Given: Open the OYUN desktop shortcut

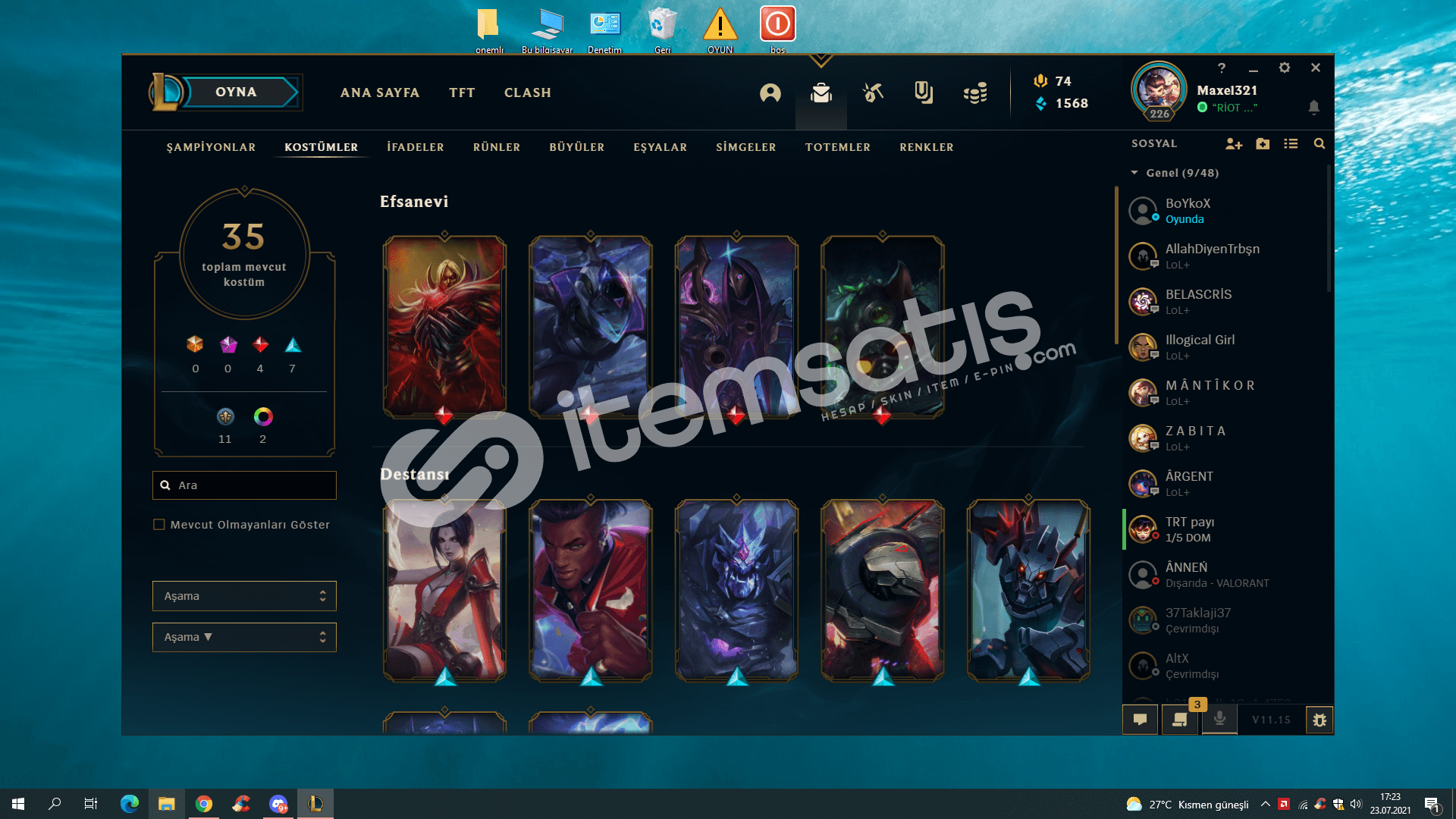Looking at the screenshot, I should tap(720, 30).
